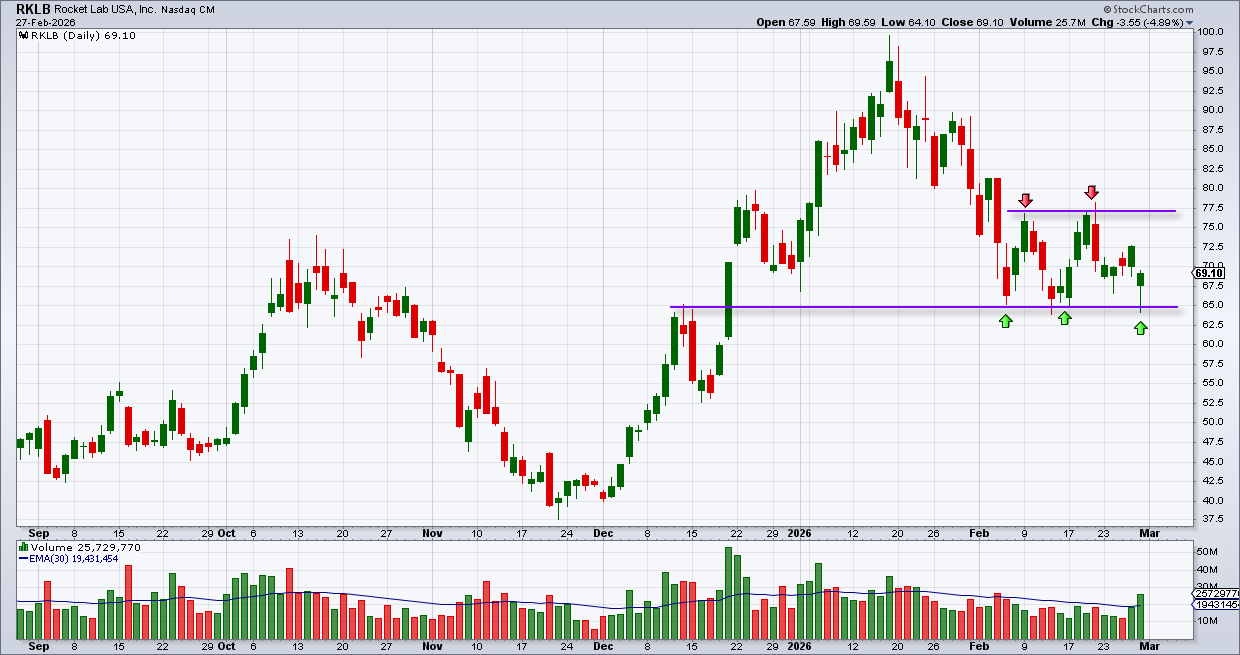Click the Nov label under the price panel
Screen dimensions: 1240x655
[x=432, y=534]
